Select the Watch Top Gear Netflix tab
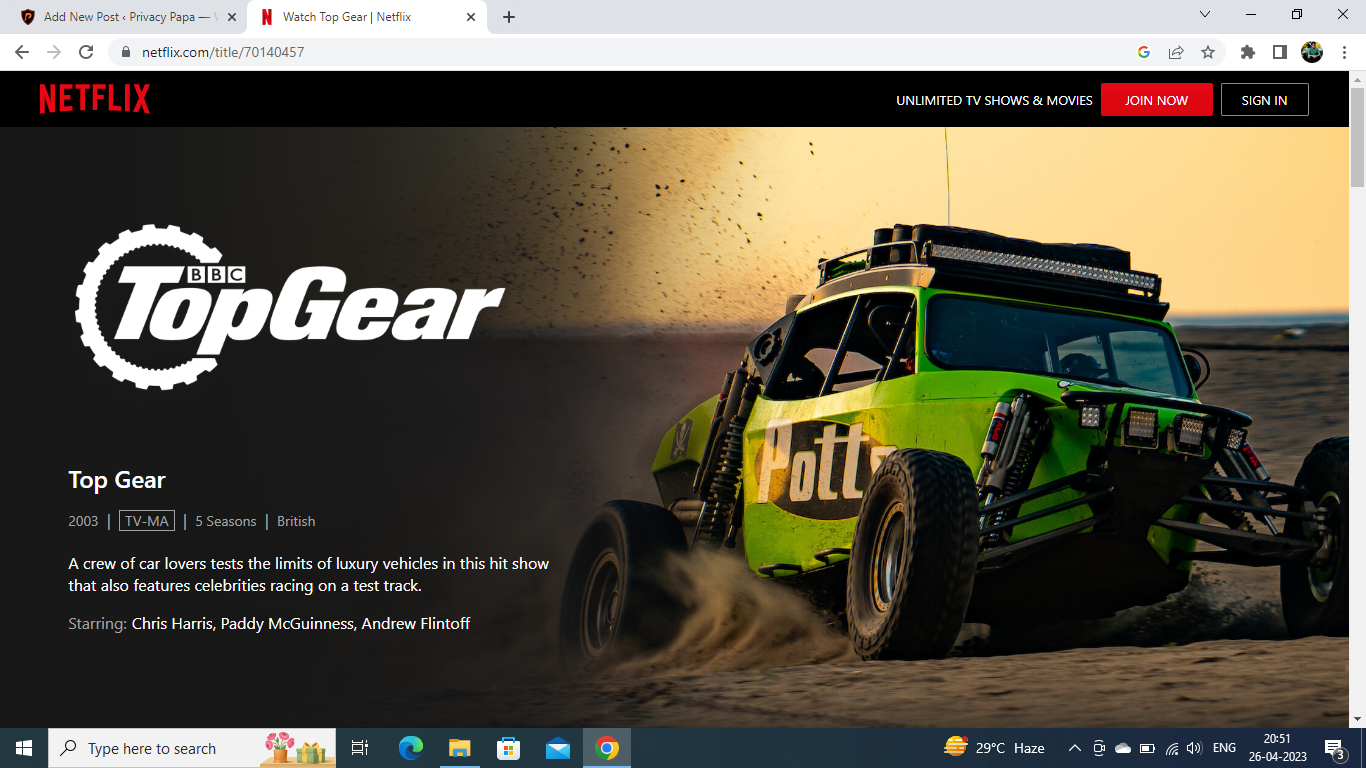Viewport: 1366px width, 768px height. click(x=368, y=17)
